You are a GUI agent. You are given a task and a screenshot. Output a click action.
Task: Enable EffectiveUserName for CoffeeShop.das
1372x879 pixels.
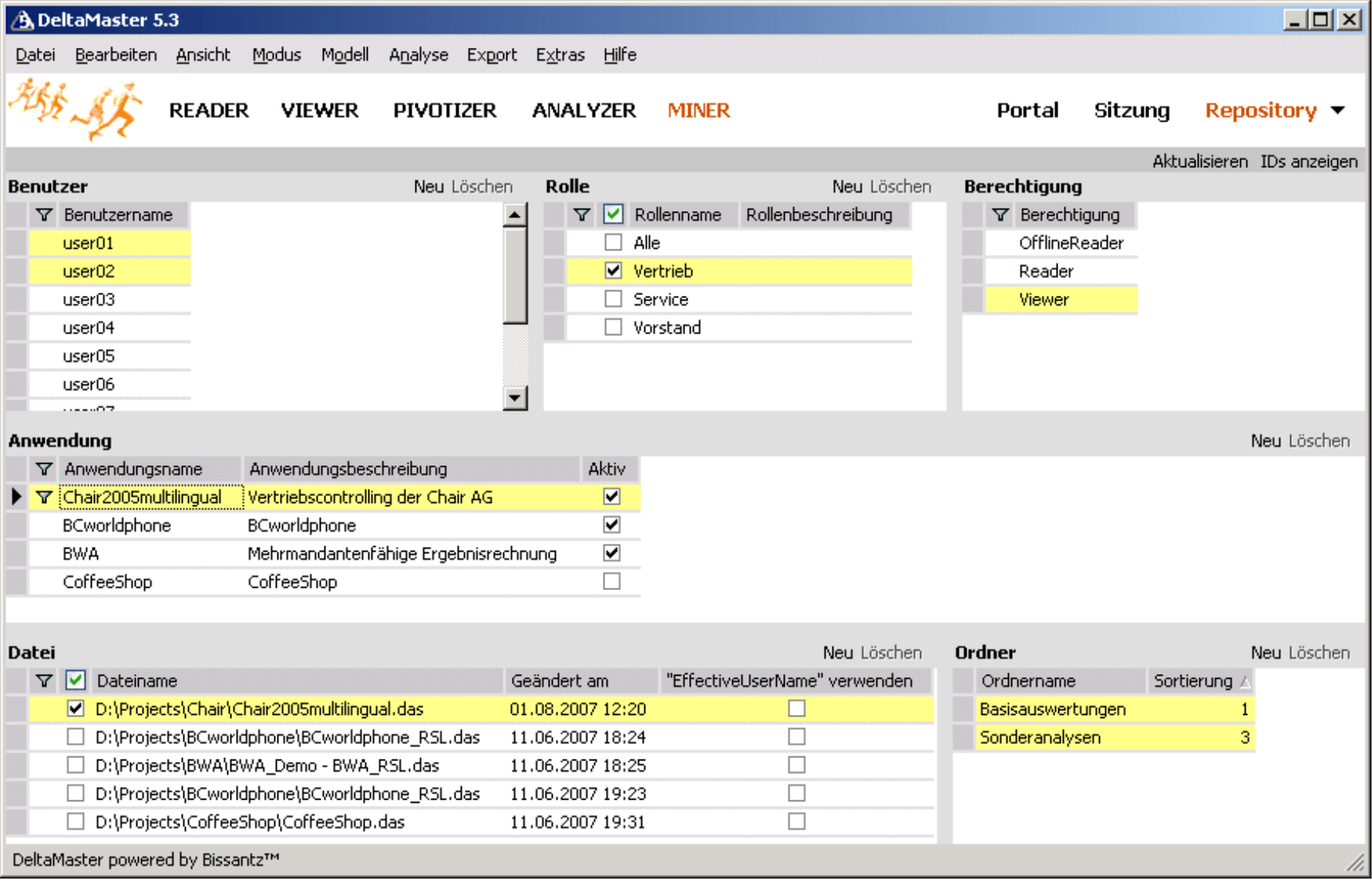[797, 822]
